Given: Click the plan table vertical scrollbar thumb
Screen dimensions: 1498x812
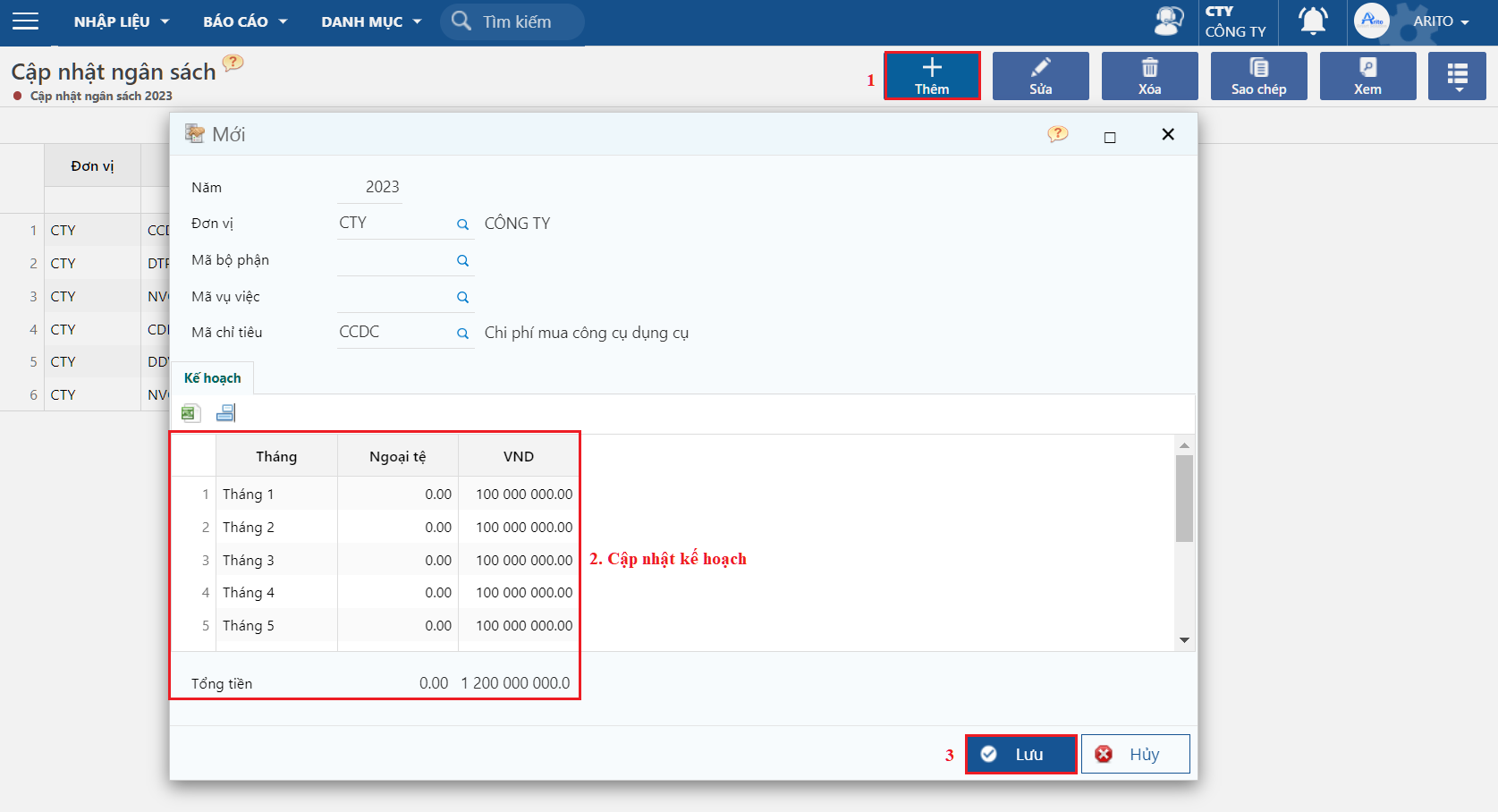Looking at the screenshot, I should 1184,498.
